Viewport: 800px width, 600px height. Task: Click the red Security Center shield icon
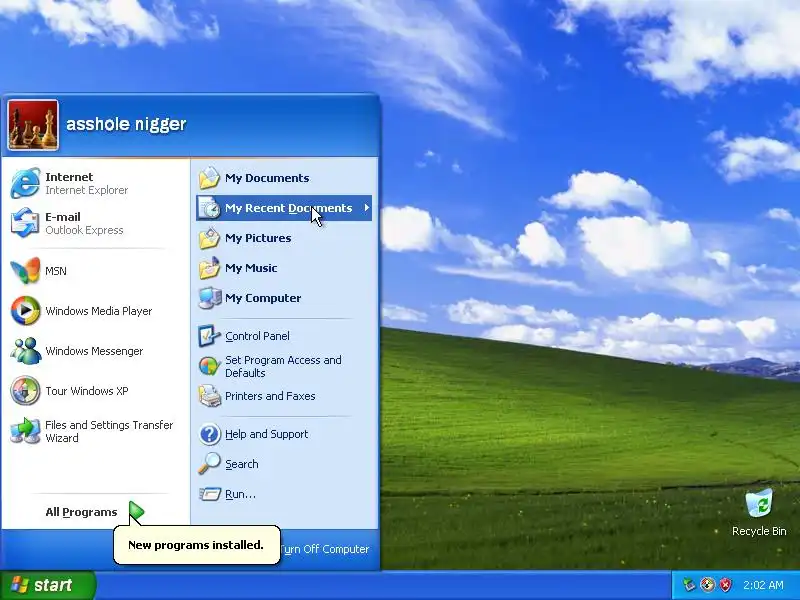click(726, 585)
